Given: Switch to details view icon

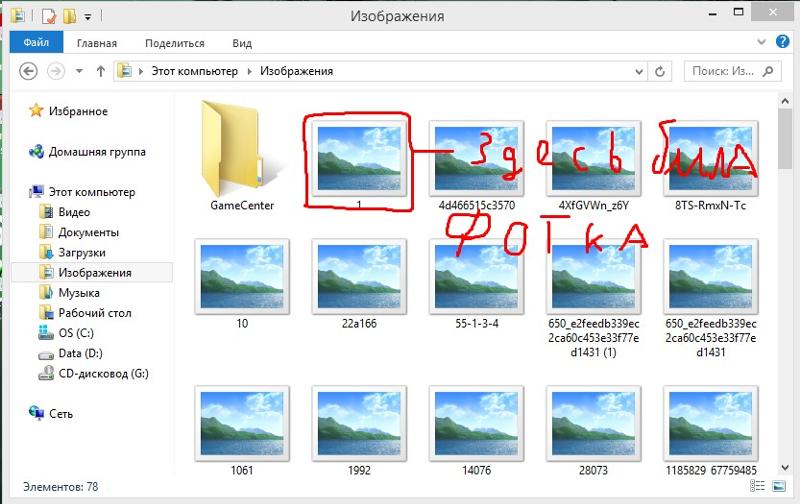Looking at the screenshot, I should [x=758, y=486].
